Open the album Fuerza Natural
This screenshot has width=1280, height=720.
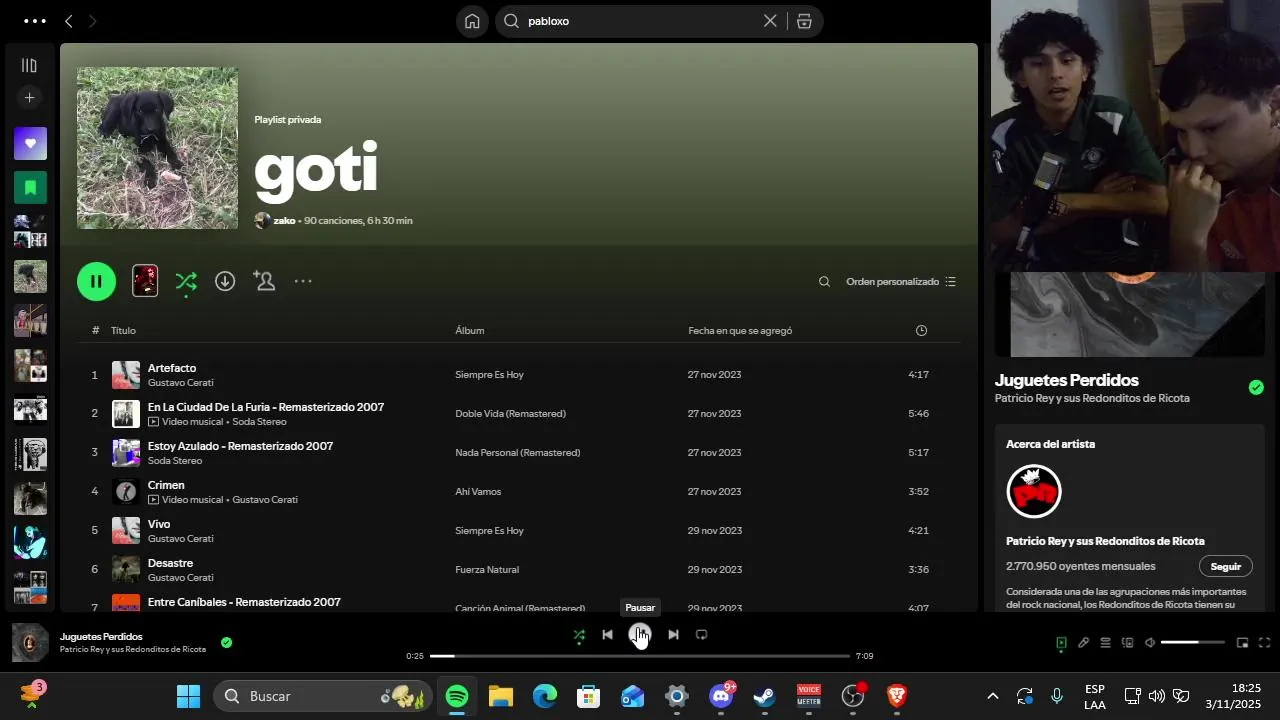coord(487,570)
